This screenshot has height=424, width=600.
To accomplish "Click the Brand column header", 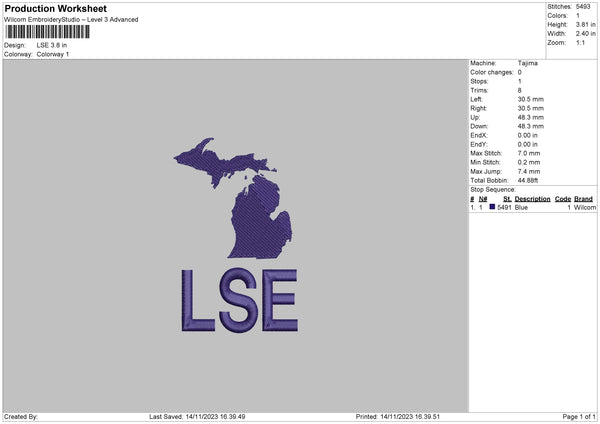I will [x=583, y=199].
